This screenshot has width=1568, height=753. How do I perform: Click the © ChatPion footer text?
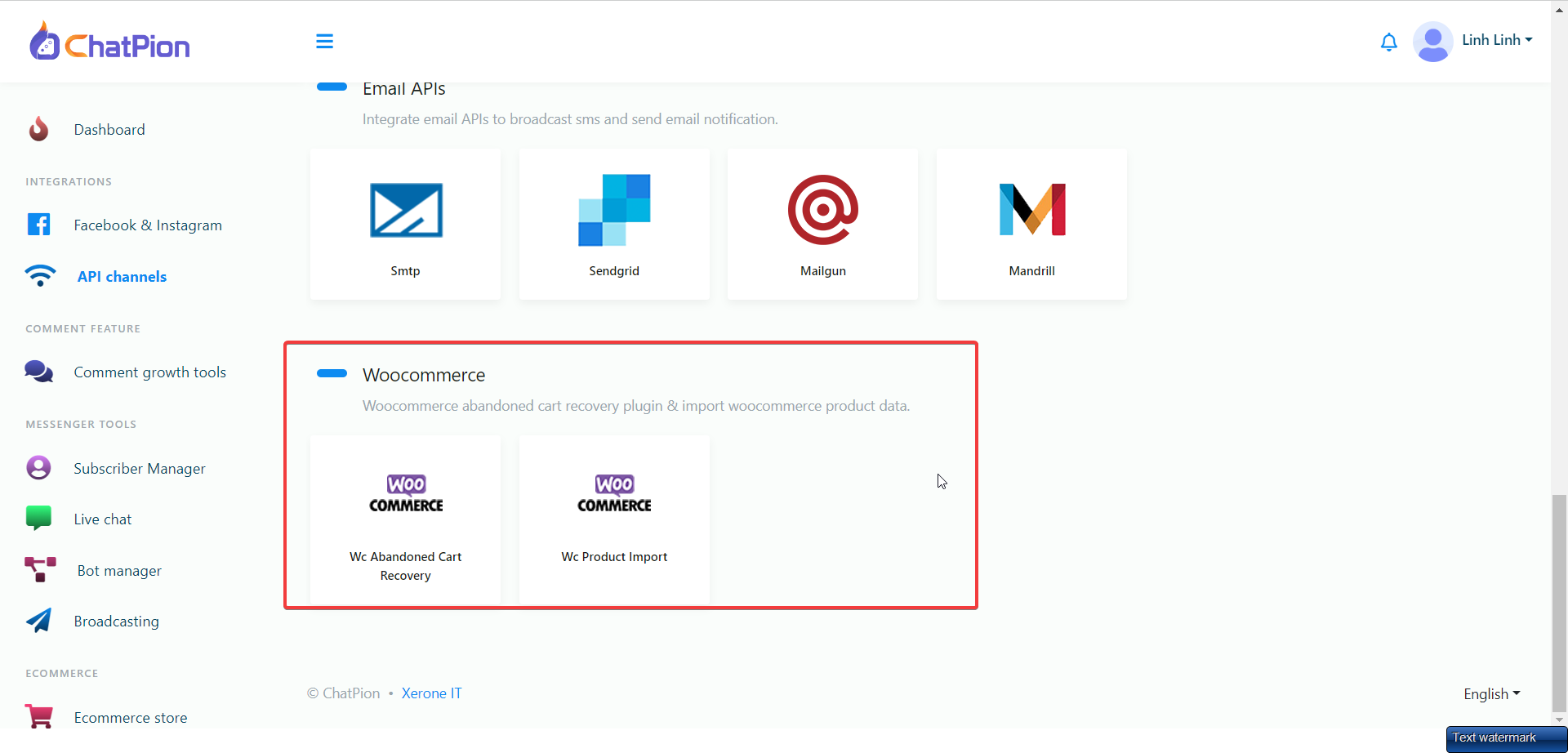pyautogui.click(x=344, y=693)
